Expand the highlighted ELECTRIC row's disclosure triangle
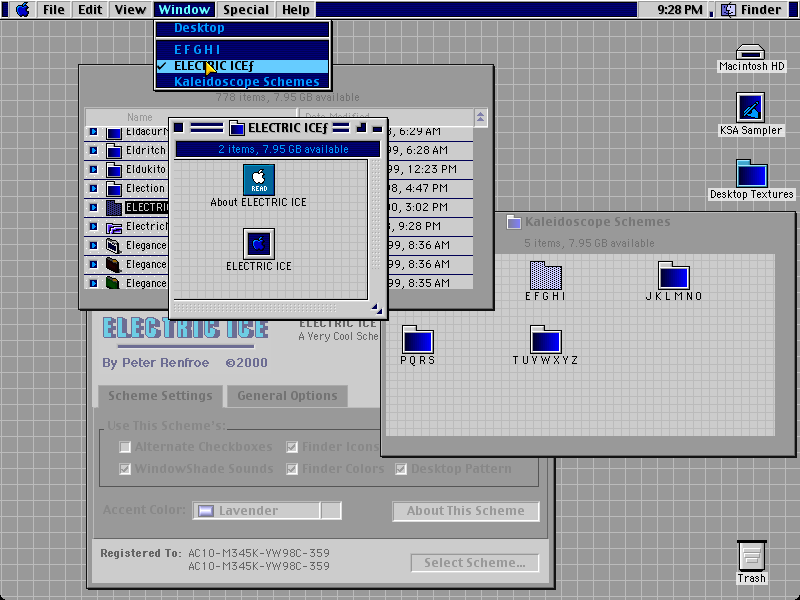Viewport: 800px width, 600px height. pos(93,207)
